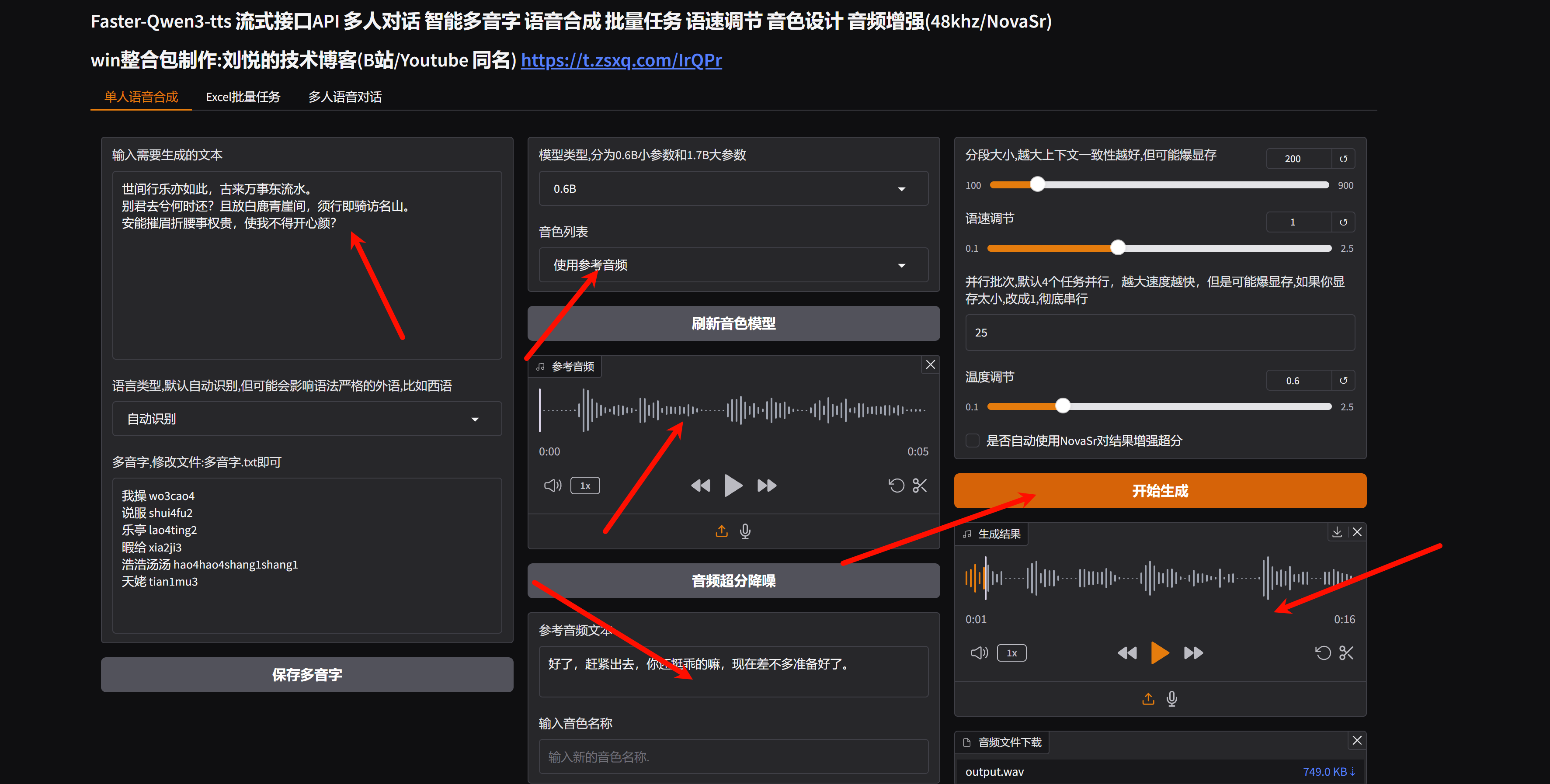
Task: Click the speech speed slider handle
Action: [1117, 248]
